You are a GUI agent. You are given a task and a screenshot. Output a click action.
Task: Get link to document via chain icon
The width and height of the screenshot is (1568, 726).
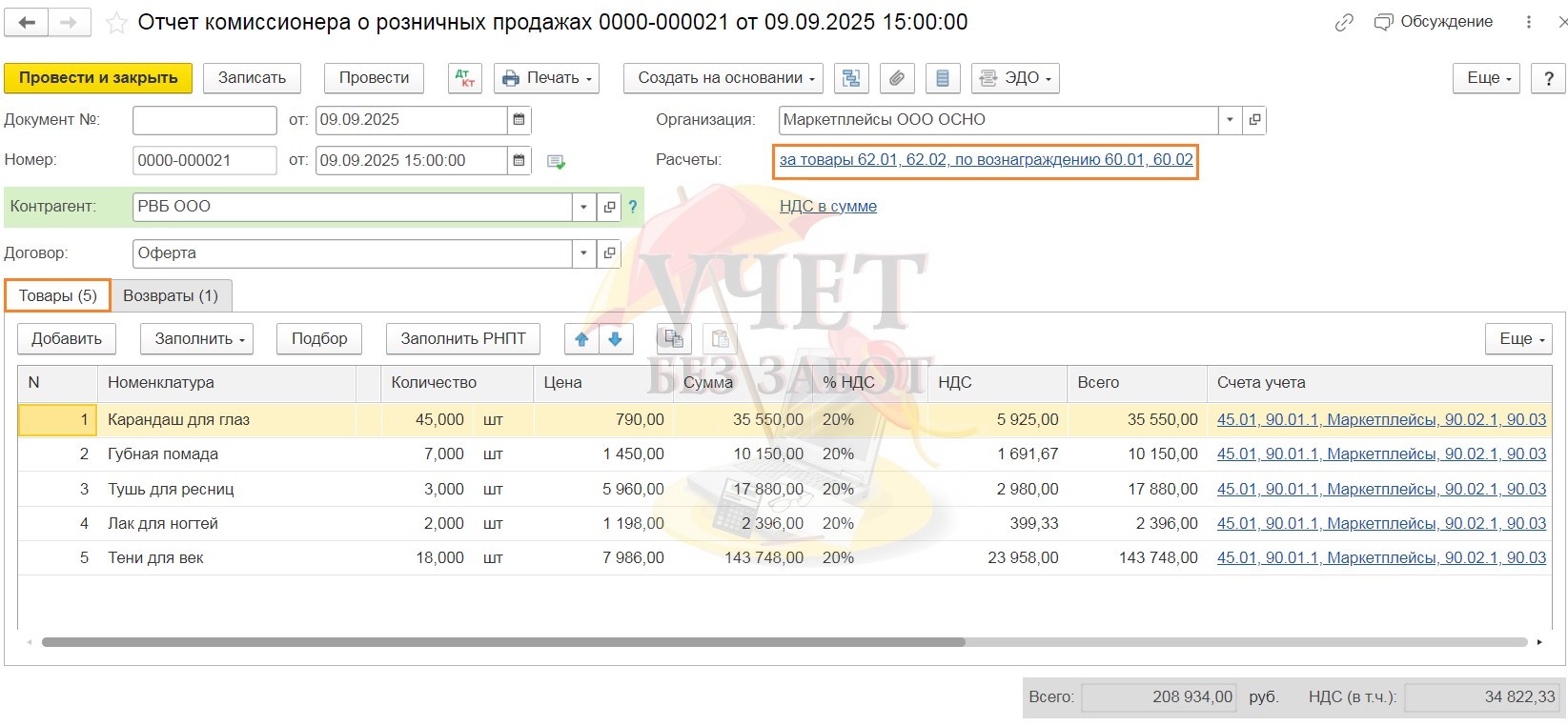pos(1344,23)
